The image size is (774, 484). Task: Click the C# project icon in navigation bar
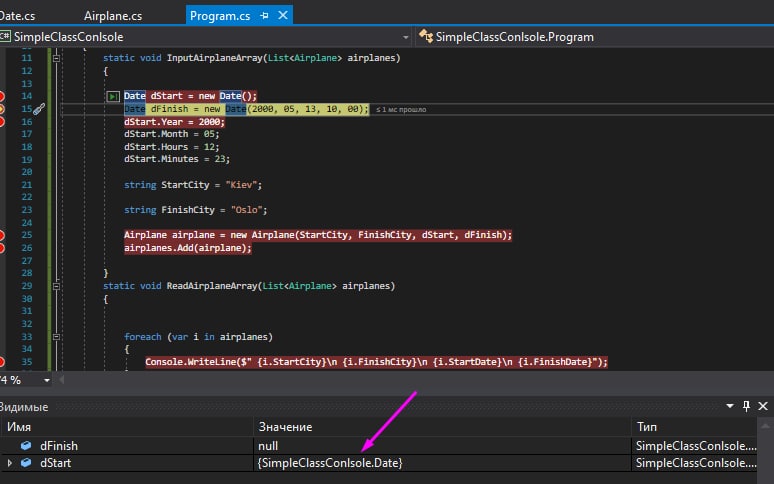pyautogui.click(x=5, y=37)
